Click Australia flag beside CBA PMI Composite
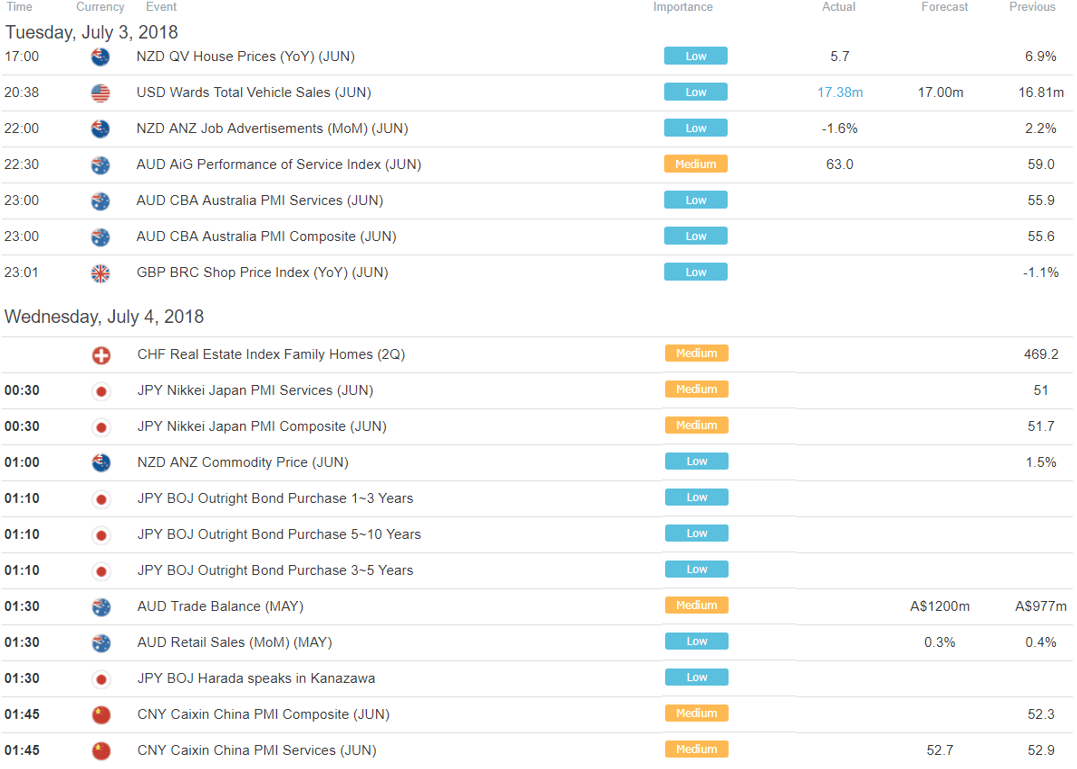1077x769 pixels. coord(100,237)
